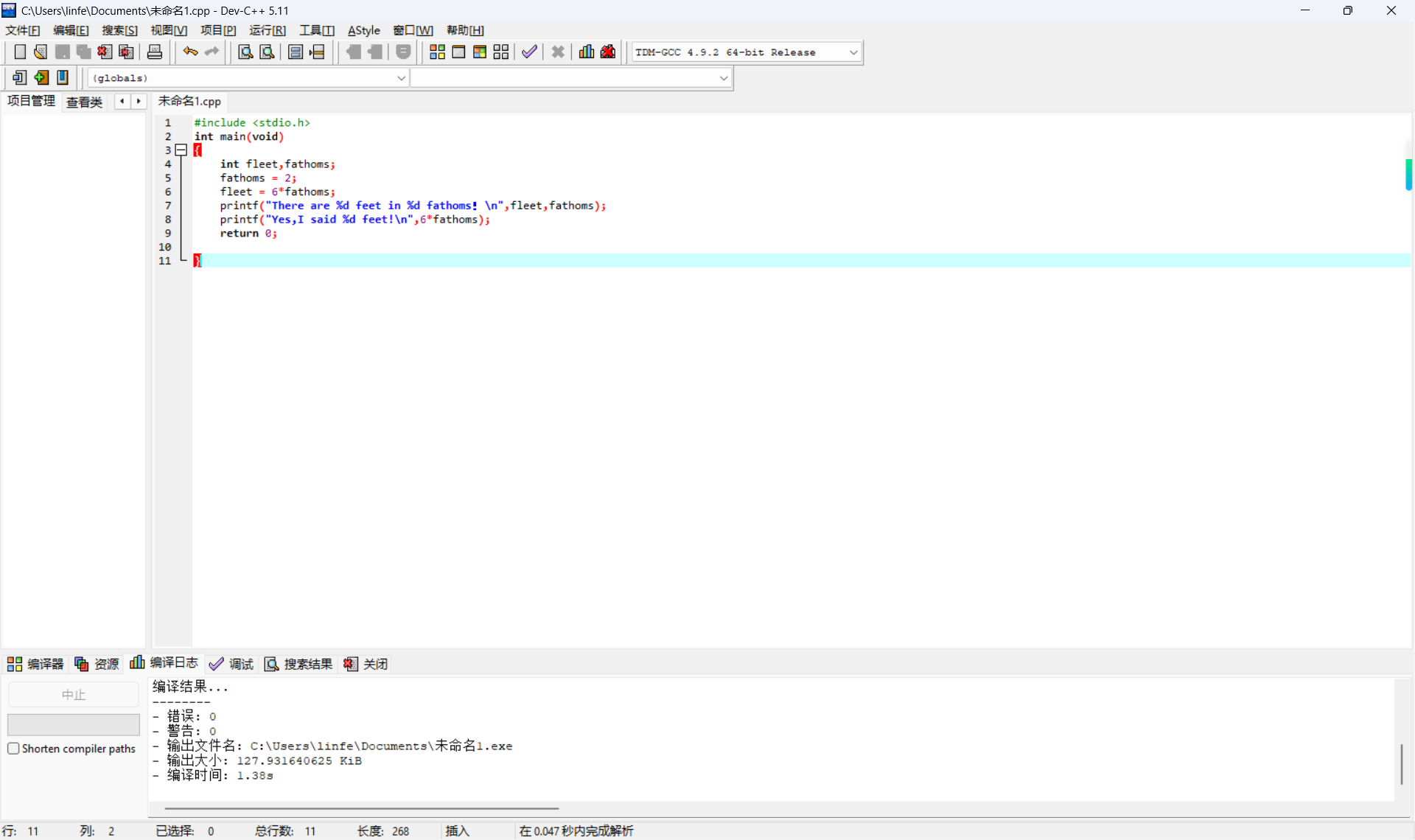The image size is (1415, 840).
Task: Click the Compile icon with colored squares
Action: click(437, 52)
